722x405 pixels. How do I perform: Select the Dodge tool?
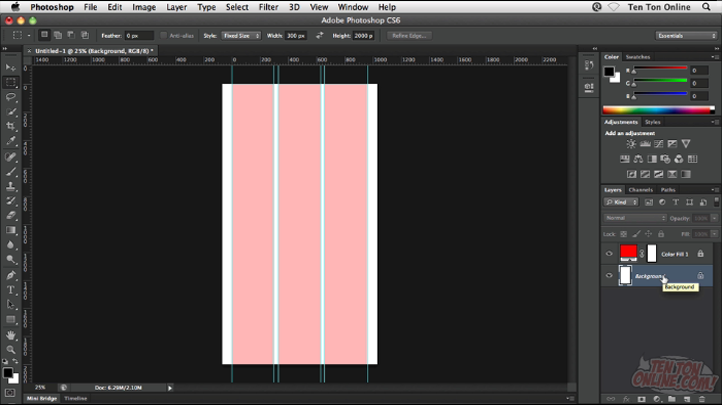[x=11, y=260]
